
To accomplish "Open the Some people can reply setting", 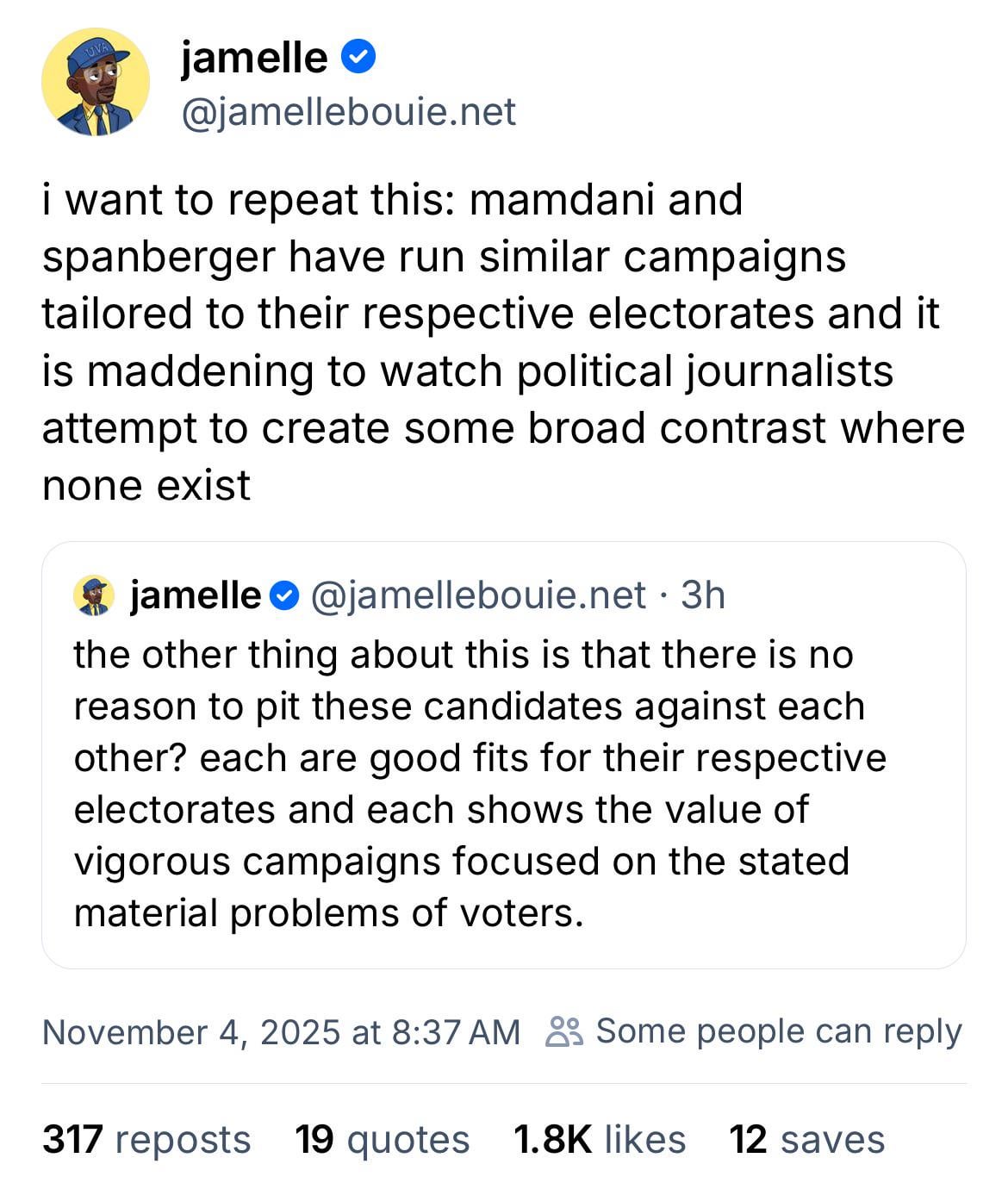I will click(x=778, y=1031).
